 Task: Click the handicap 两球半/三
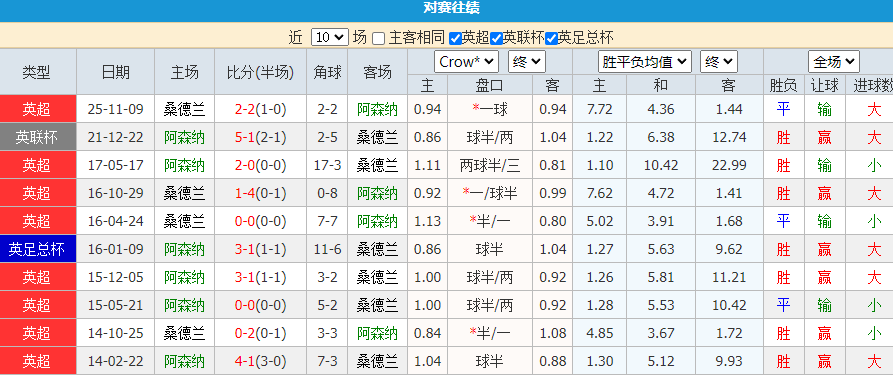coord(490,165)
